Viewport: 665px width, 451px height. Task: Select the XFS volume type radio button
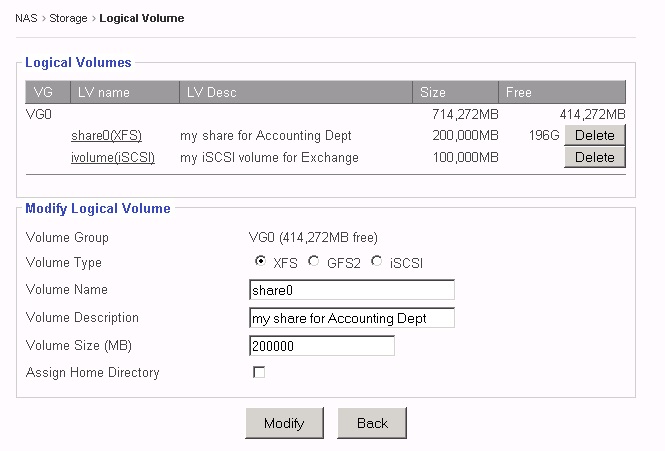click(x=261, y=262)
